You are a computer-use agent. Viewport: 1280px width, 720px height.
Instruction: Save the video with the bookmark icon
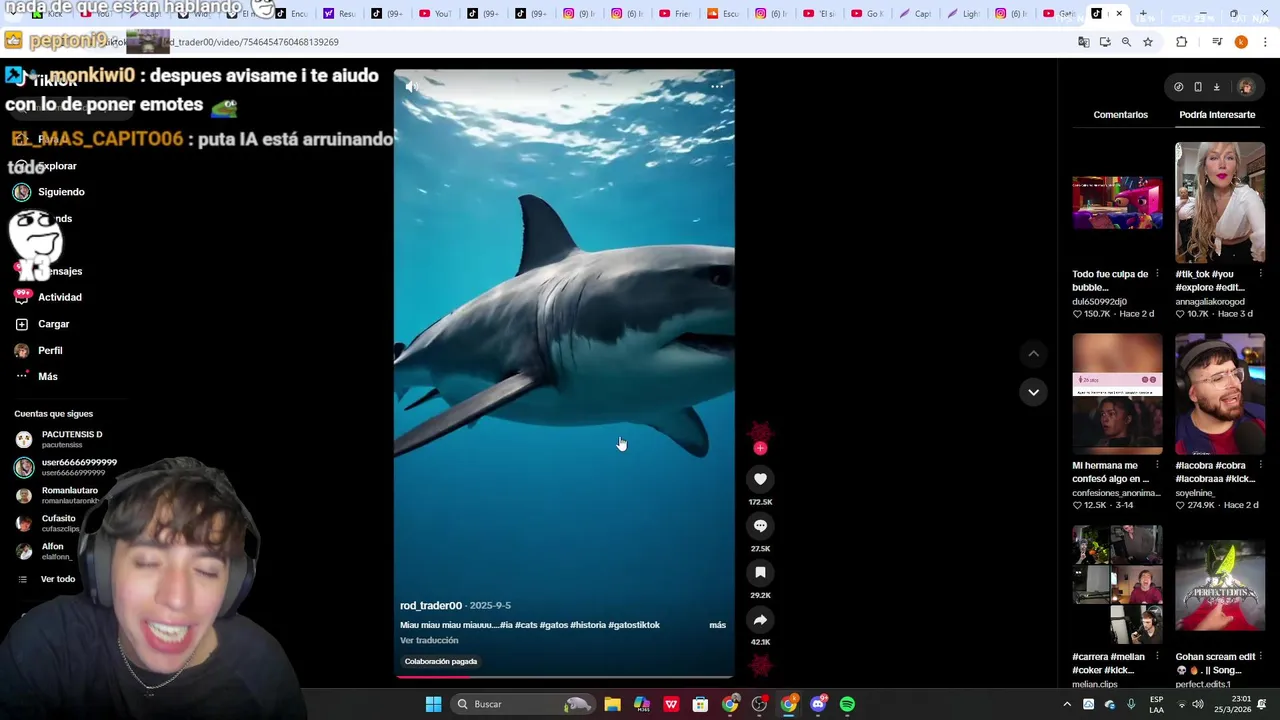click(x=760, y=573)
